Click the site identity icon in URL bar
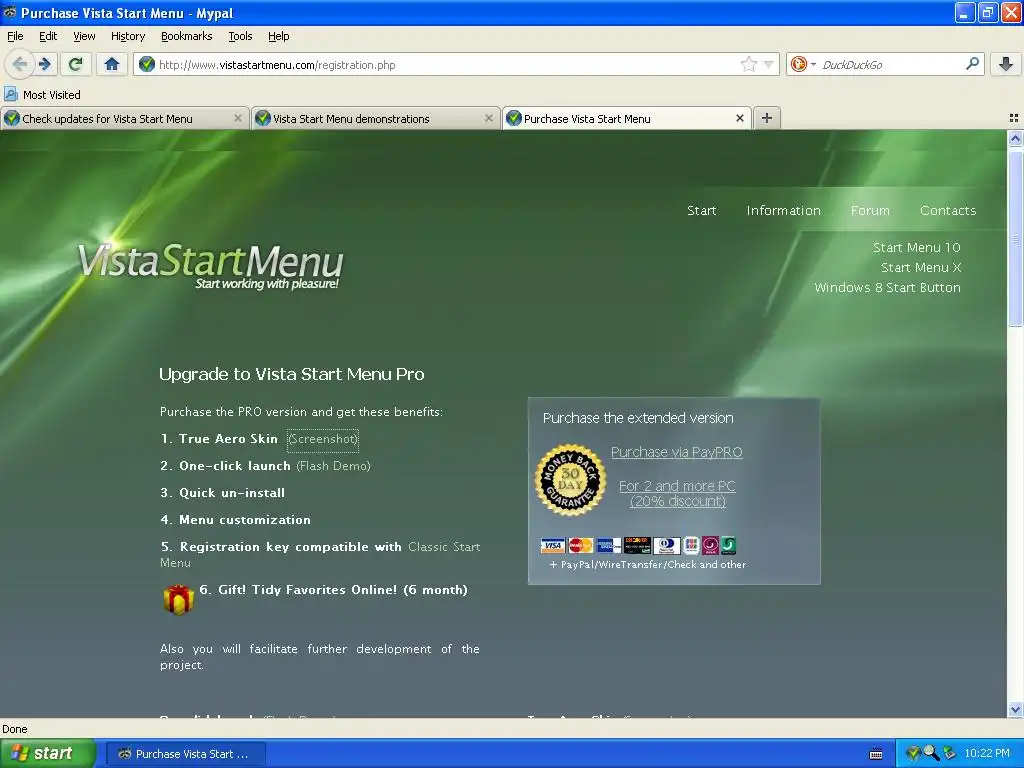 tap(147, 64)
